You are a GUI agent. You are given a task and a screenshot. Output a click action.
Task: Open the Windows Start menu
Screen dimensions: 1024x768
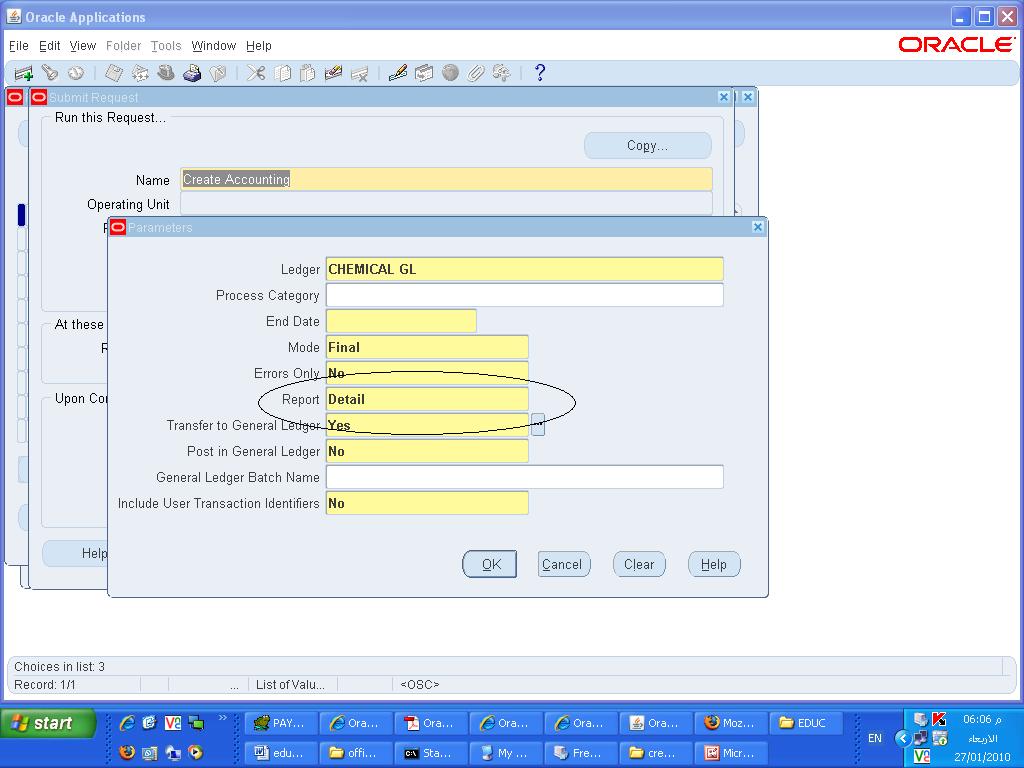[x=47, y=723]
